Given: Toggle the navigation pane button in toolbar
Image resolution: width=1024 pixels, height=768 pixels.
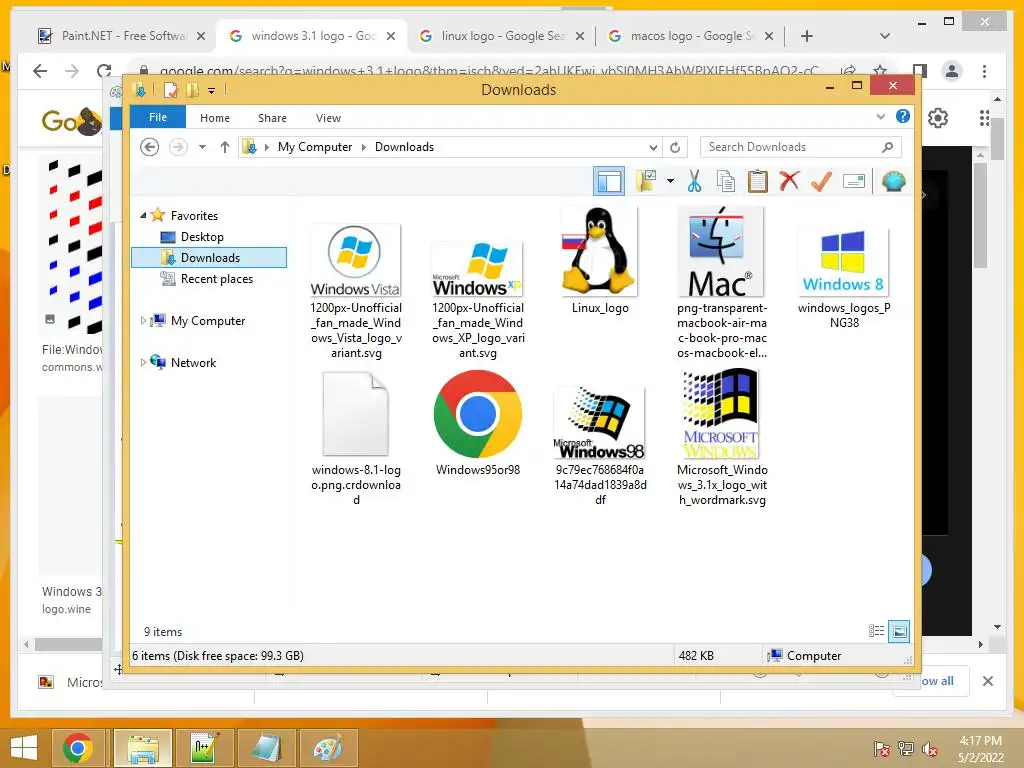Looking at the screenshot, I should pos(609,181).
